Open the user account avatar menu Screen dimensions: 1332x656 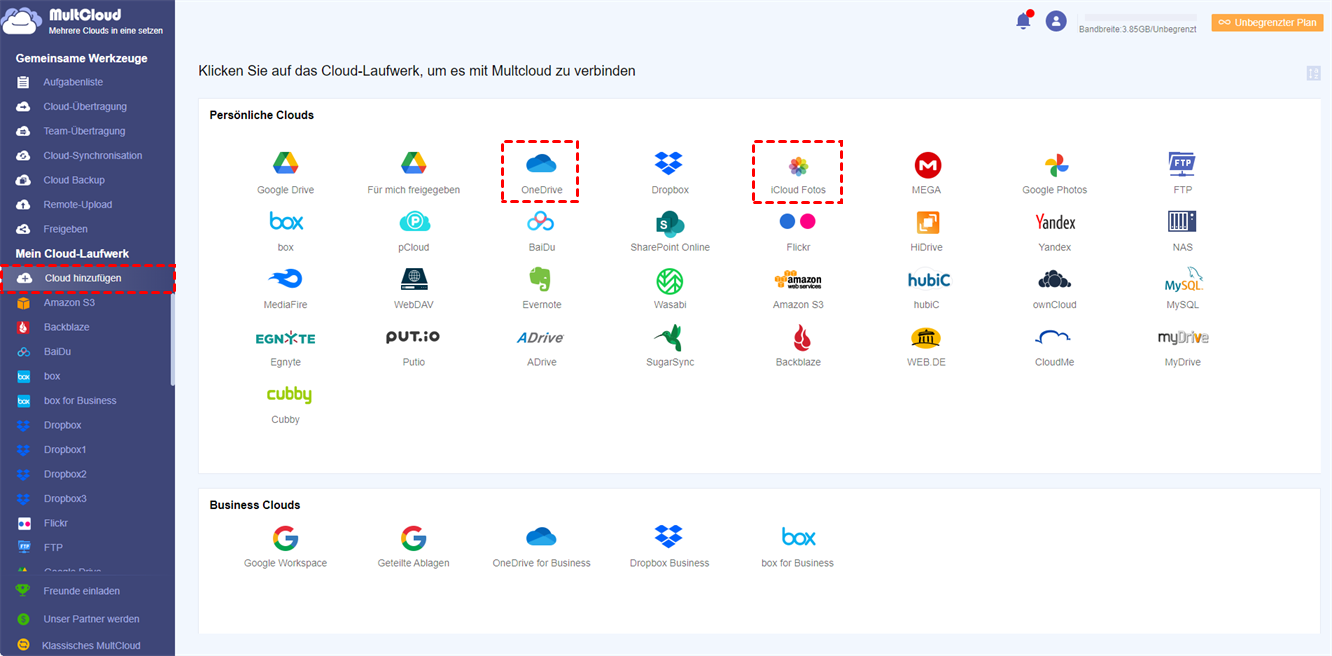pyautogui.click(x=1056, y=20)
